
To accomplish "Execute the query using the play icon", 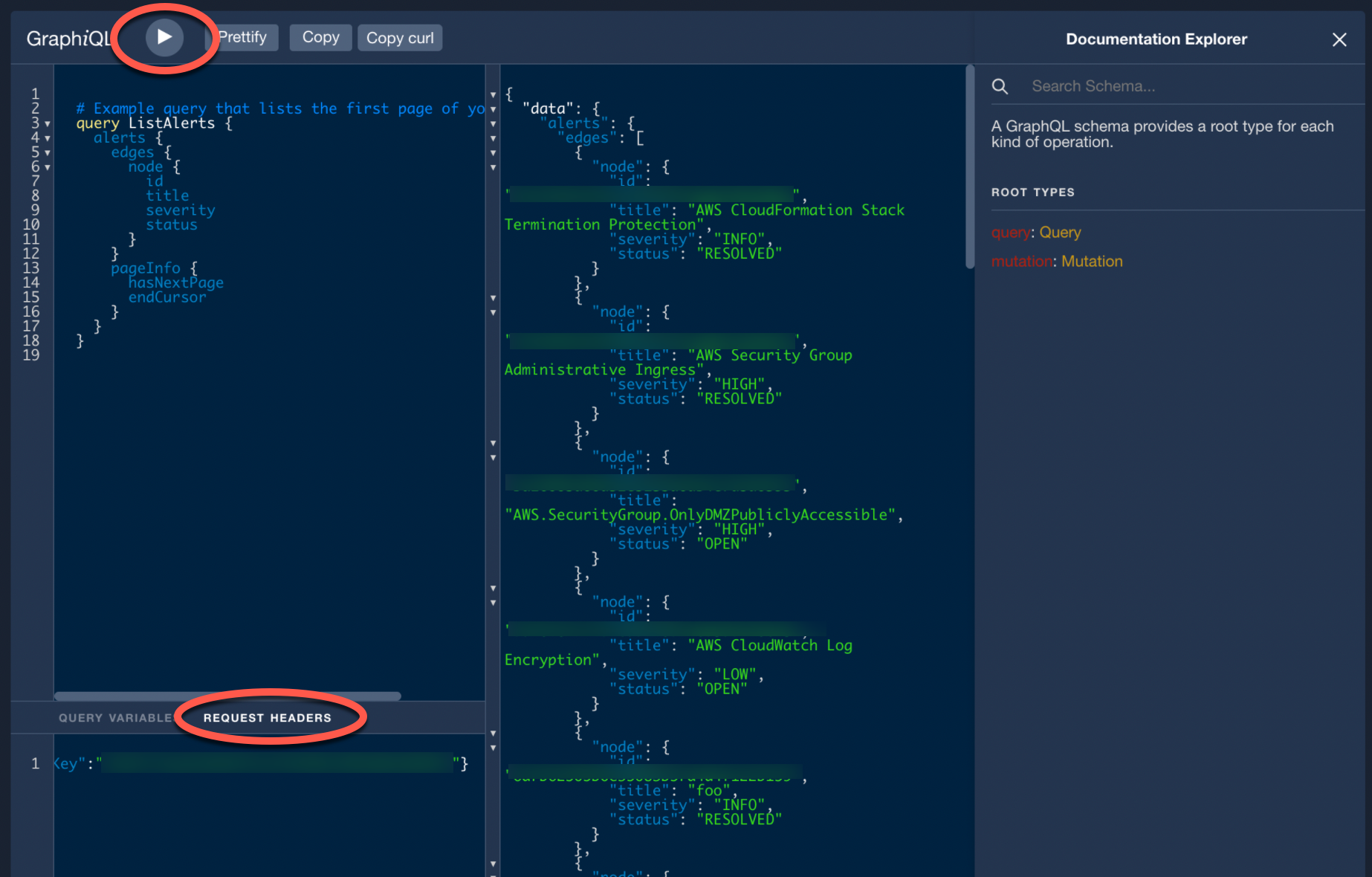I will coord(164,36).
